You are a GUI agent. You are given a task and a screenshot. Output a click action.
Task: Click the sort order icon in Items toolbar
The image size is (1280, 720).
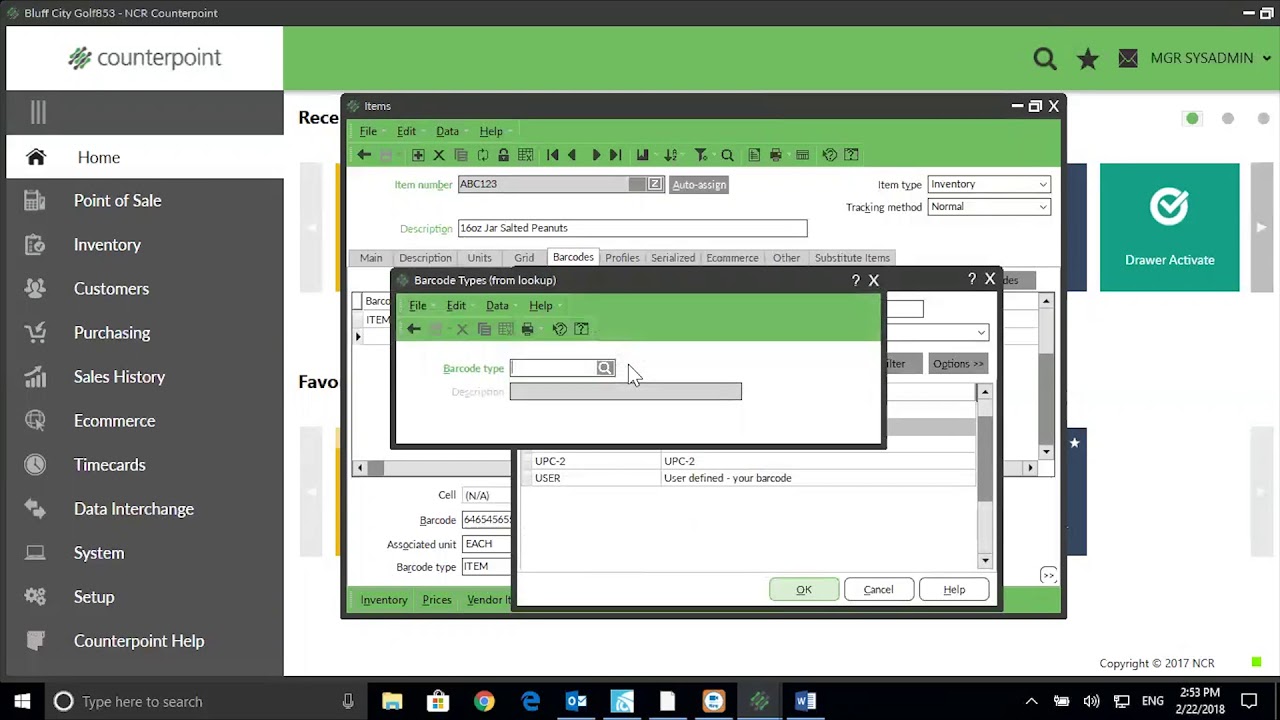pyautogui.click(x=671, y=155)
